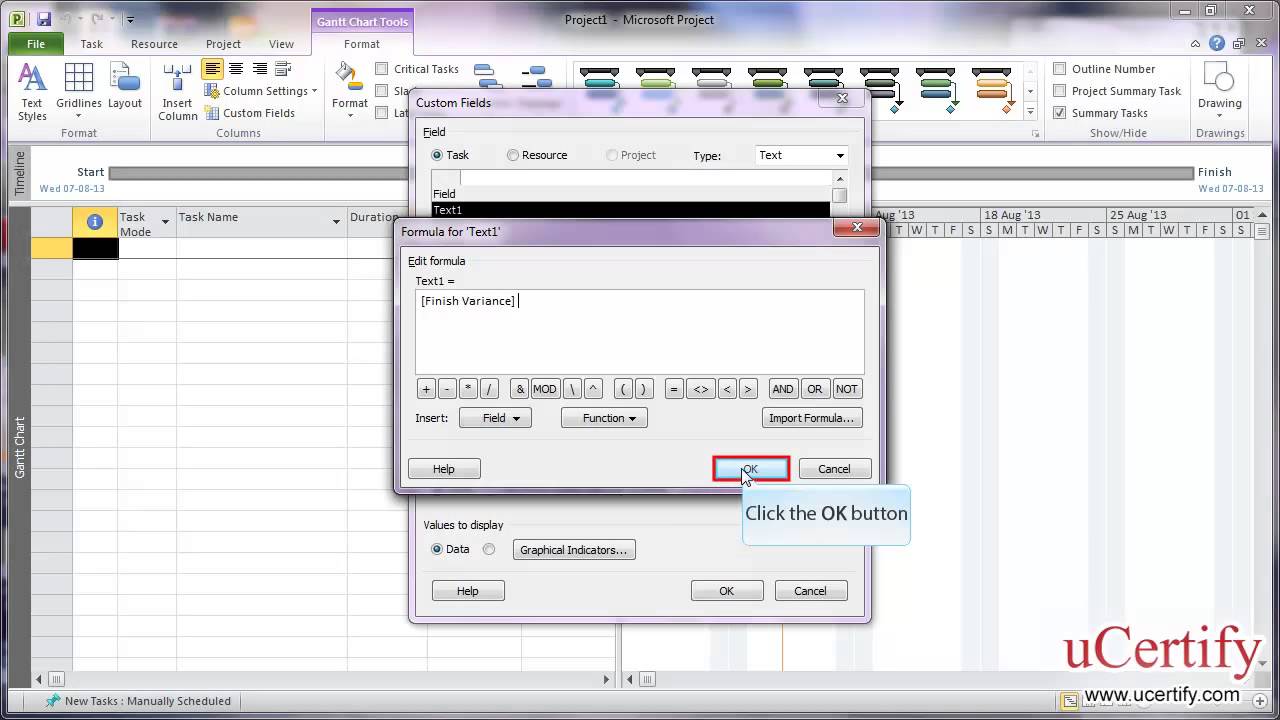Screen dimensions: 1280x720
Task: Insert the AND operator
Action: pyautogui.click(x=783, y=389)
